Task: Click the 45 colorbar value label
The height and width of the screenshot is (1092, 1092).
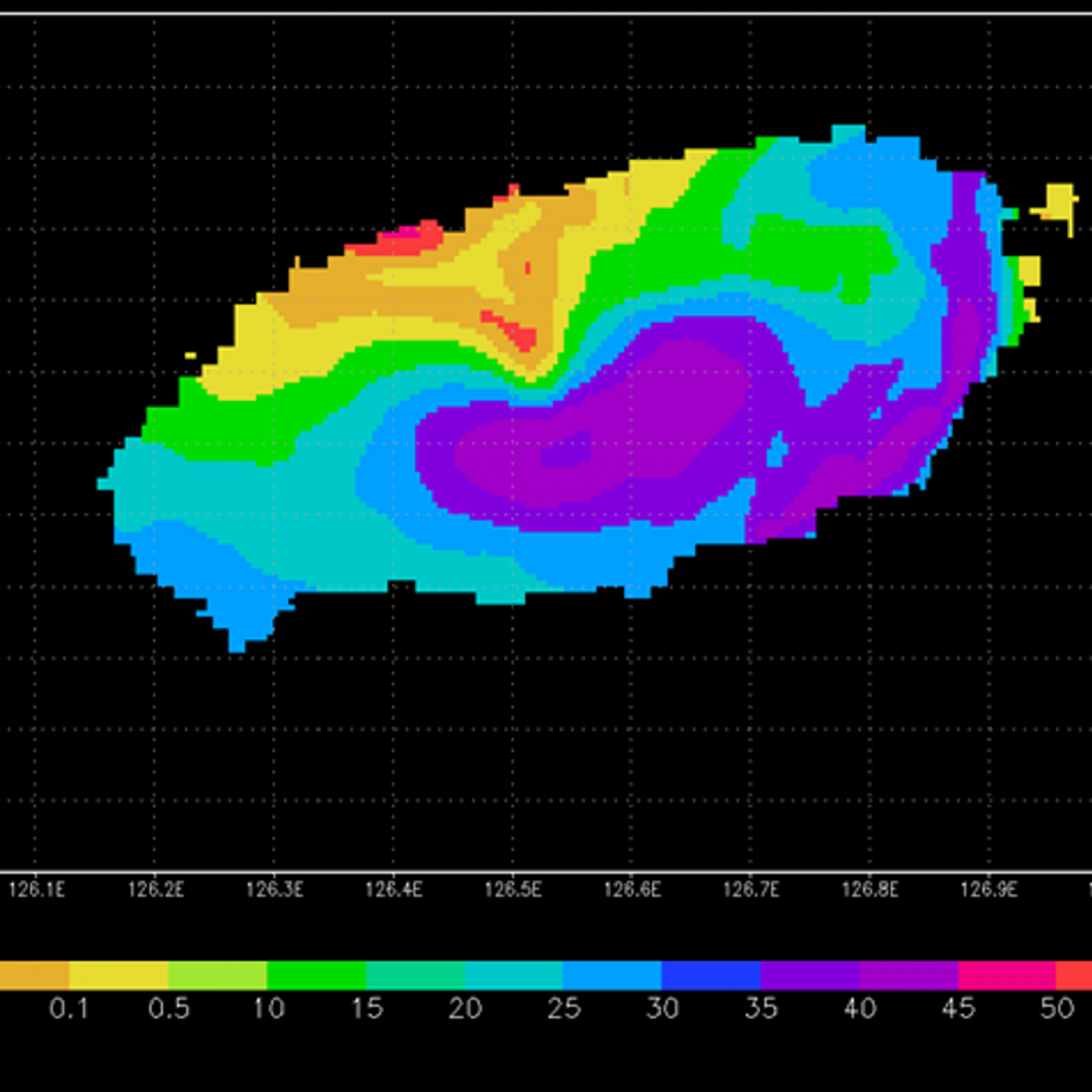Action: coord(958,1008)
